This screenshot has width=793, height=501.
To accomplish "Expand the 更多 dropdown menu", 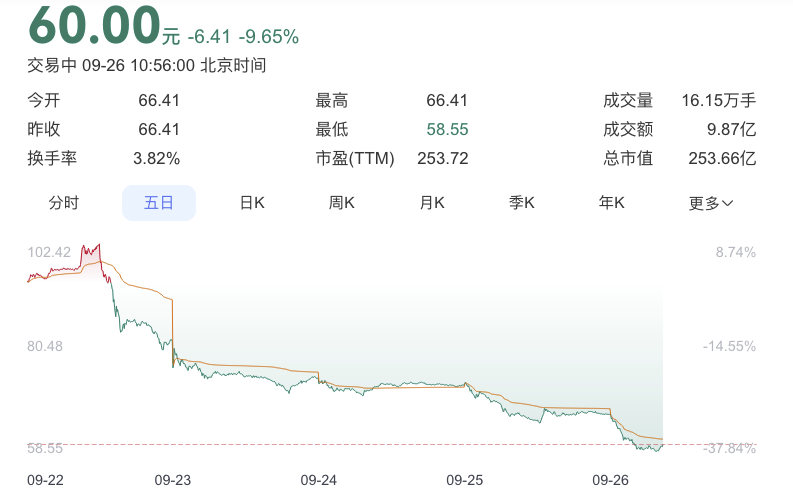I will point(711,203).
